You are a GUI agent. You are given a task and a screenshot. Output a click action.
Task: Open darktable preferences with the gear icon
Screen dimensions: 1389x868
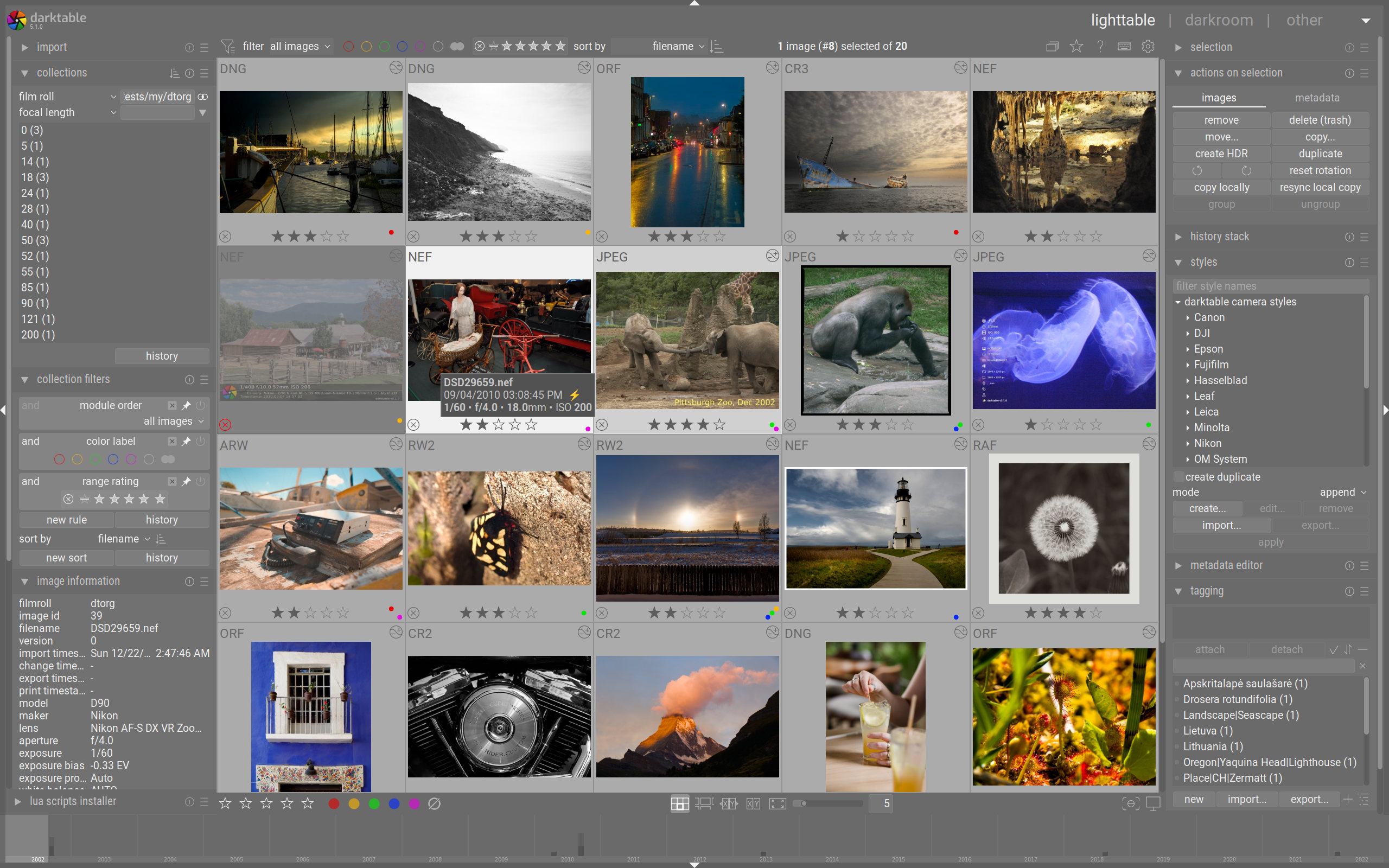click(x=1148, y=46)
